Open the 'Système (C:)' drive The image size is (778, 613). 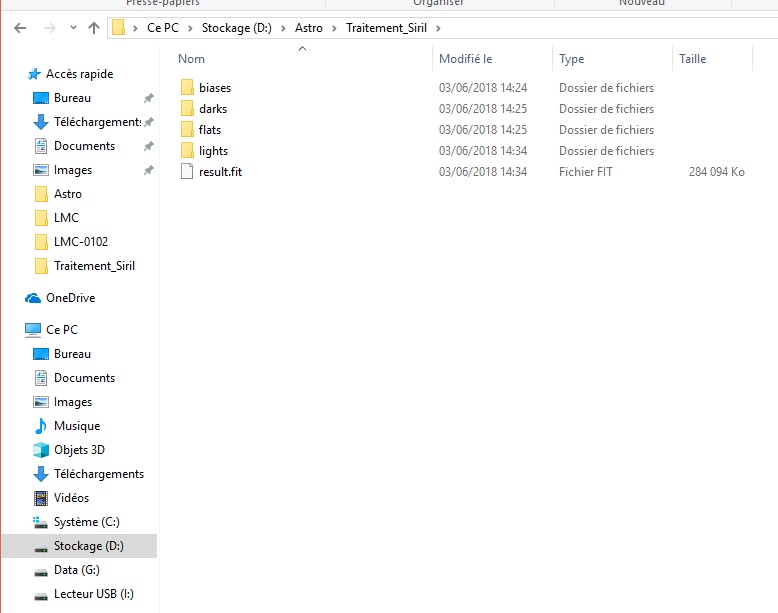[x=87, y=522]
